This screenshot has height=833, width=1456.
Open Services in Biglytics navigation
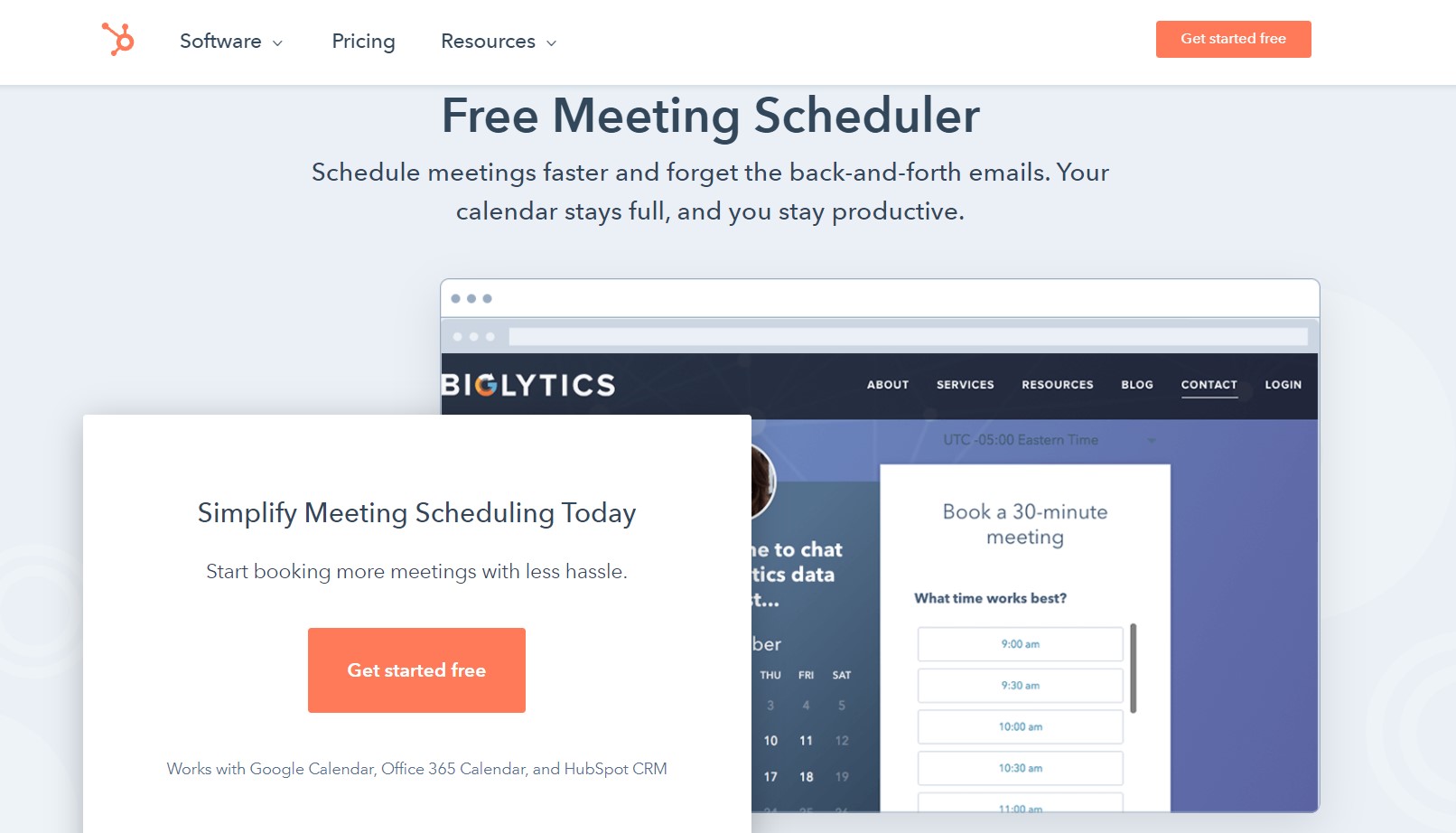(x=965, y=385)
